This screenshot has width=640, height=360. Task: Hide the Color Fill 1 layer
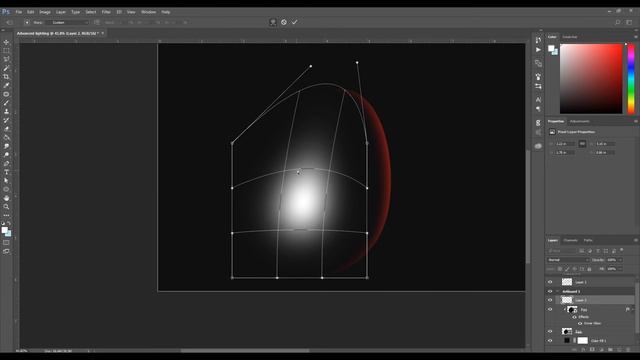[550, 340]
